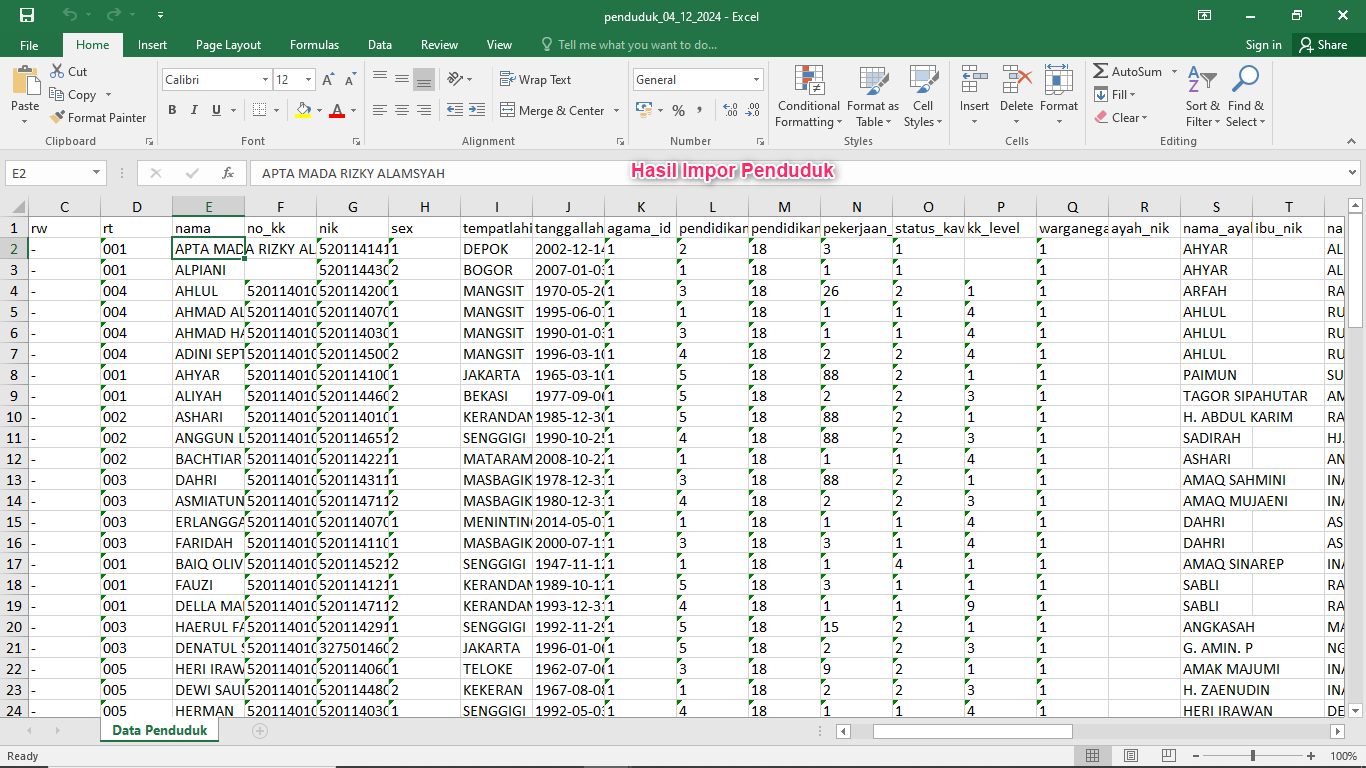Save the workbook via the floppy icon

pos(27,15)
